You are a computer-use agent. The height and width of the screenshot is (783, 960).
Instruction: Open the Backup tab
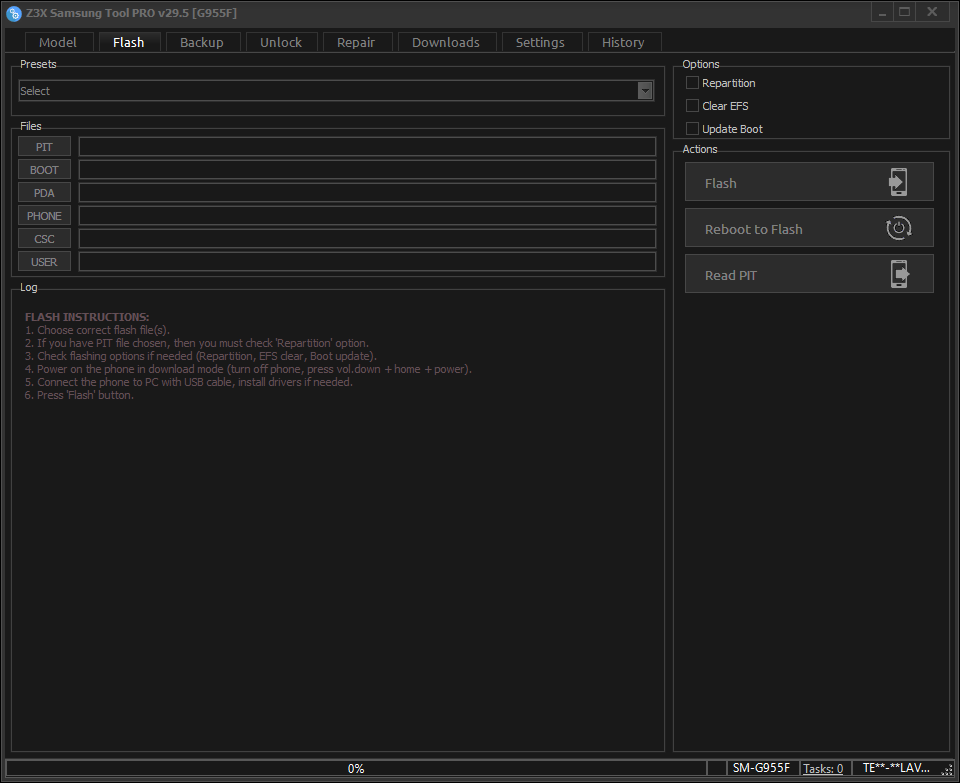click(203, 42)
